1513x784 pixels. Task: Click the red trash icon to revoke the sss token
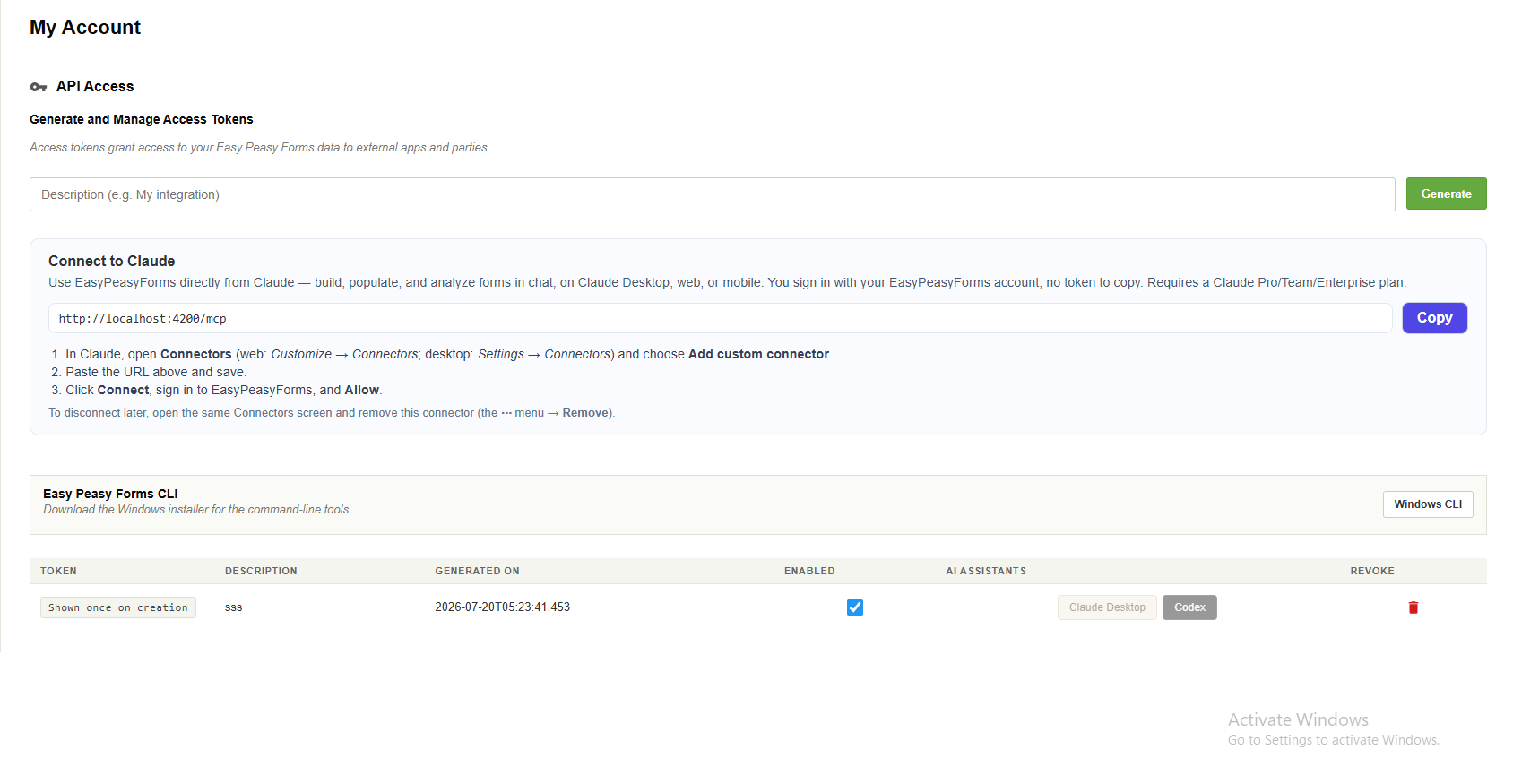click(x=1414, y=607)
